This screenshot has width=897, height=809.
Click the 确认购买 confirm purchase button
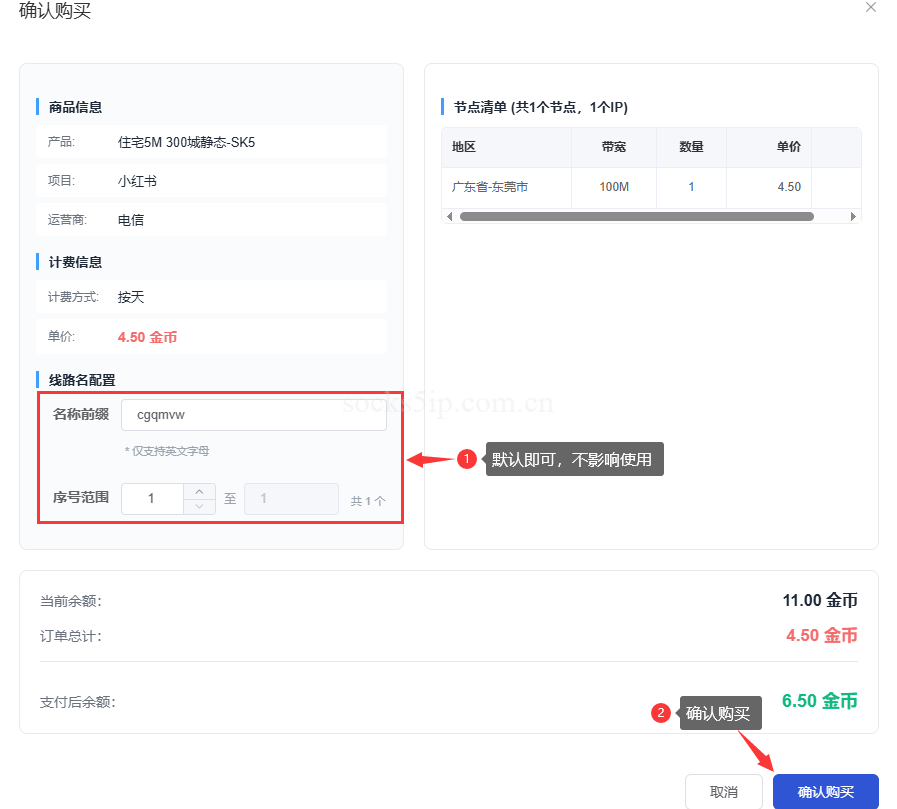825,791
